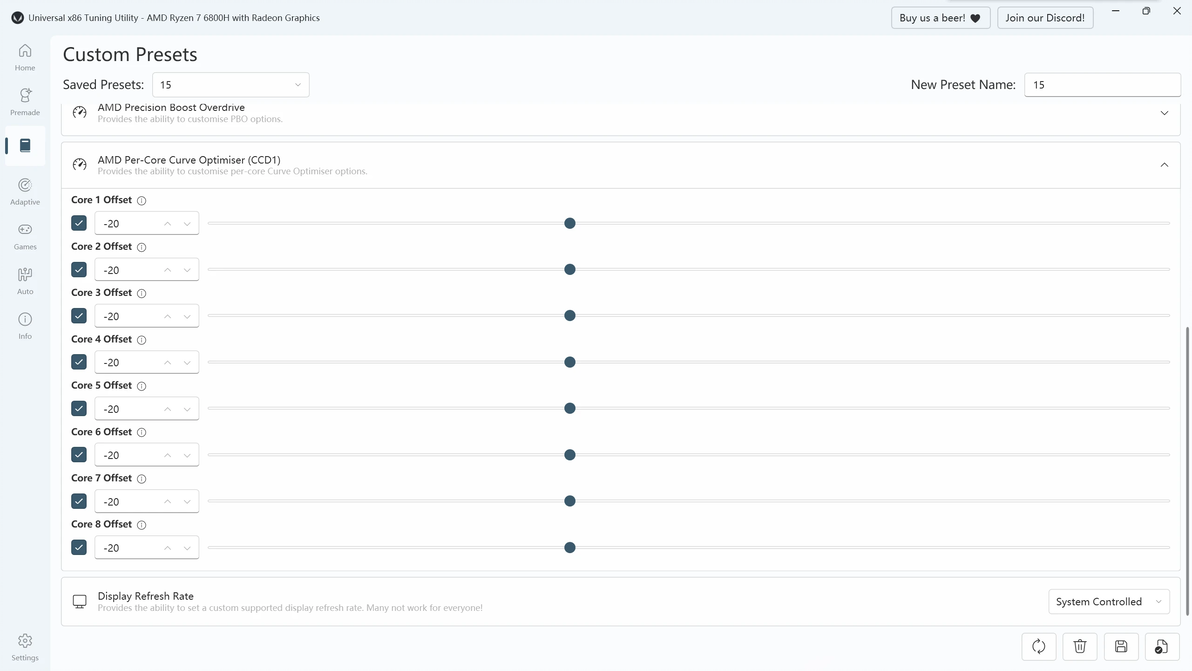
Task: Decrease Core 3 Offset with down arrow
Action: point(187,316)
